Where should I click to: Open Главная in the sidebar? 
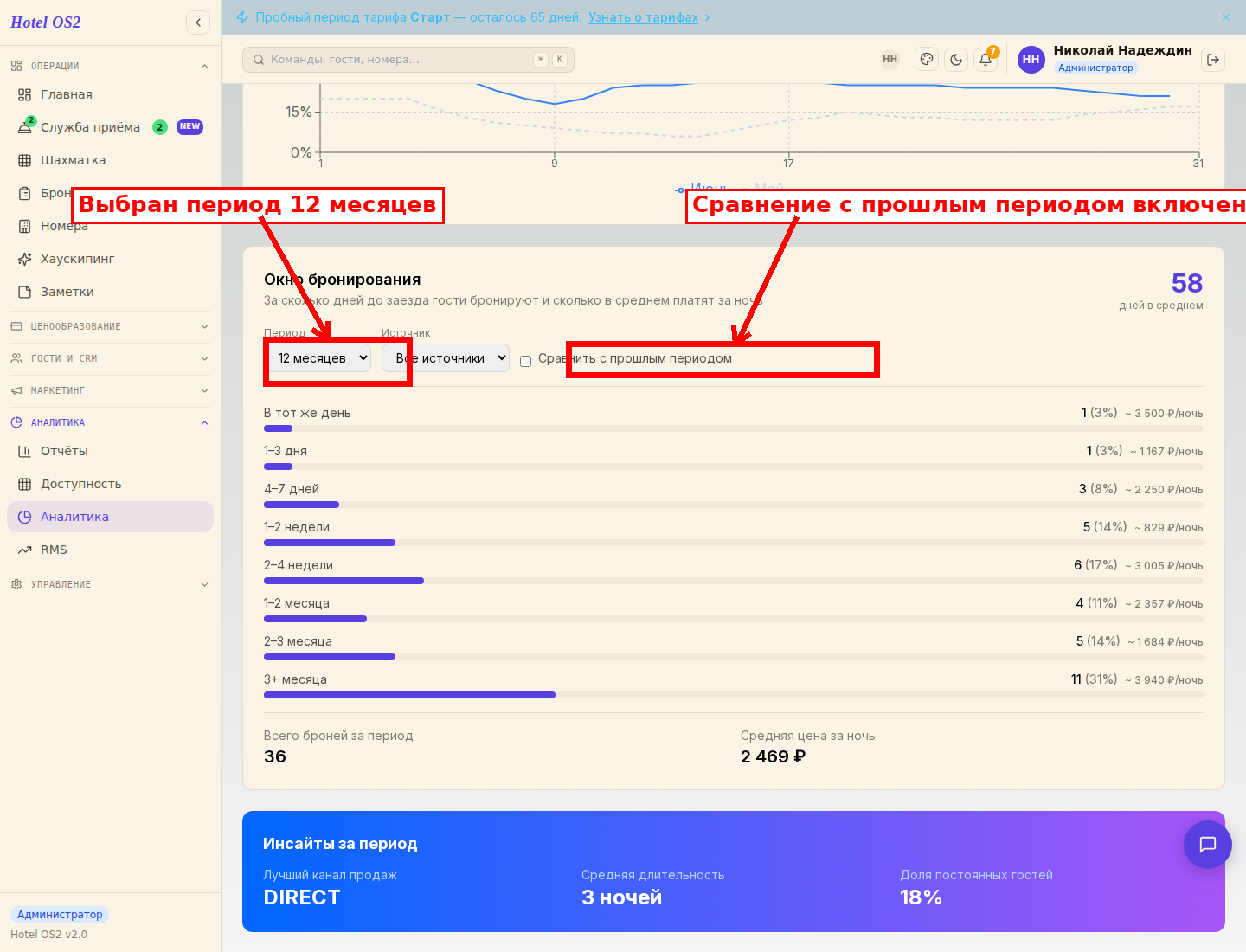pyautogui.click(x=110, y=94)
